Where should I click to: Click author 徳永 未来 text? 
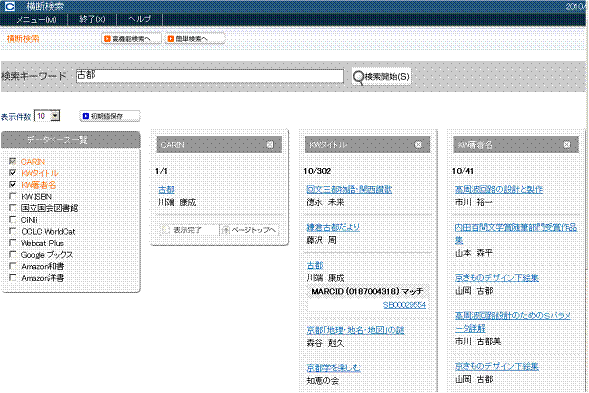click(325, 203)
